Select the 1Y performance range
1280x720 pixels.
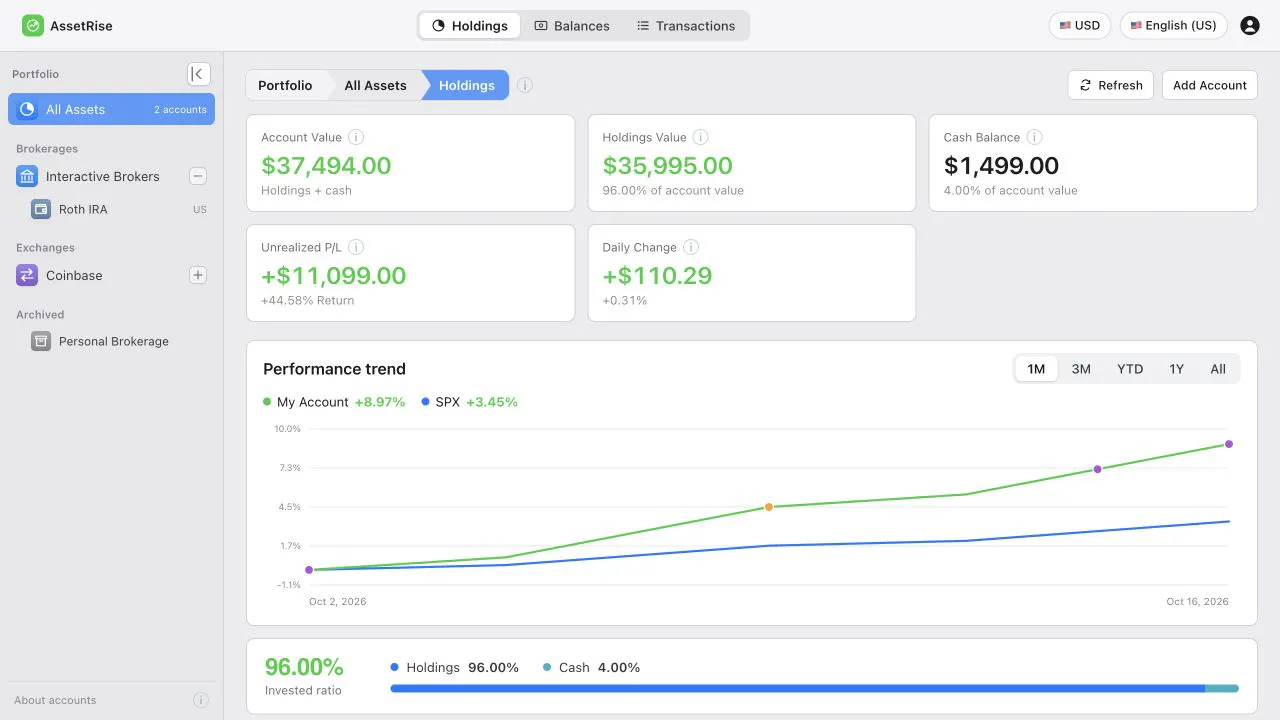point(1177,369)
